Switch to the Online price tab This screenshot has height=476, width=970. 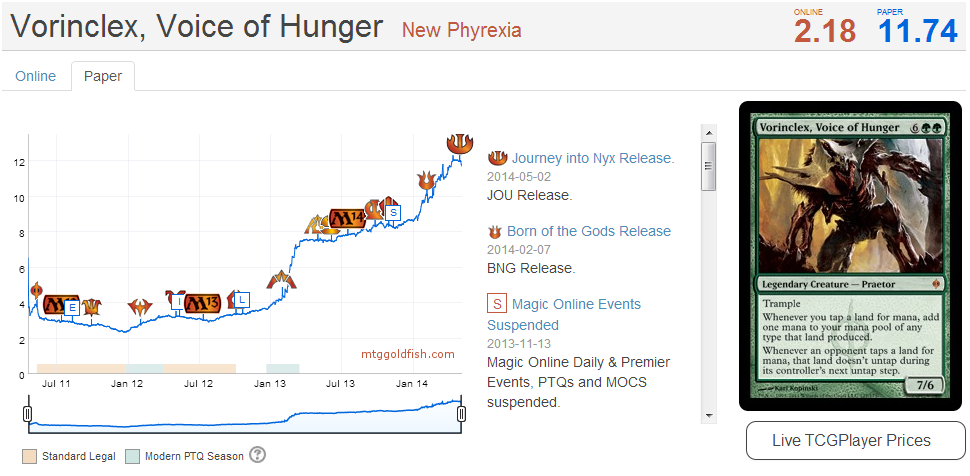[36, 76]
